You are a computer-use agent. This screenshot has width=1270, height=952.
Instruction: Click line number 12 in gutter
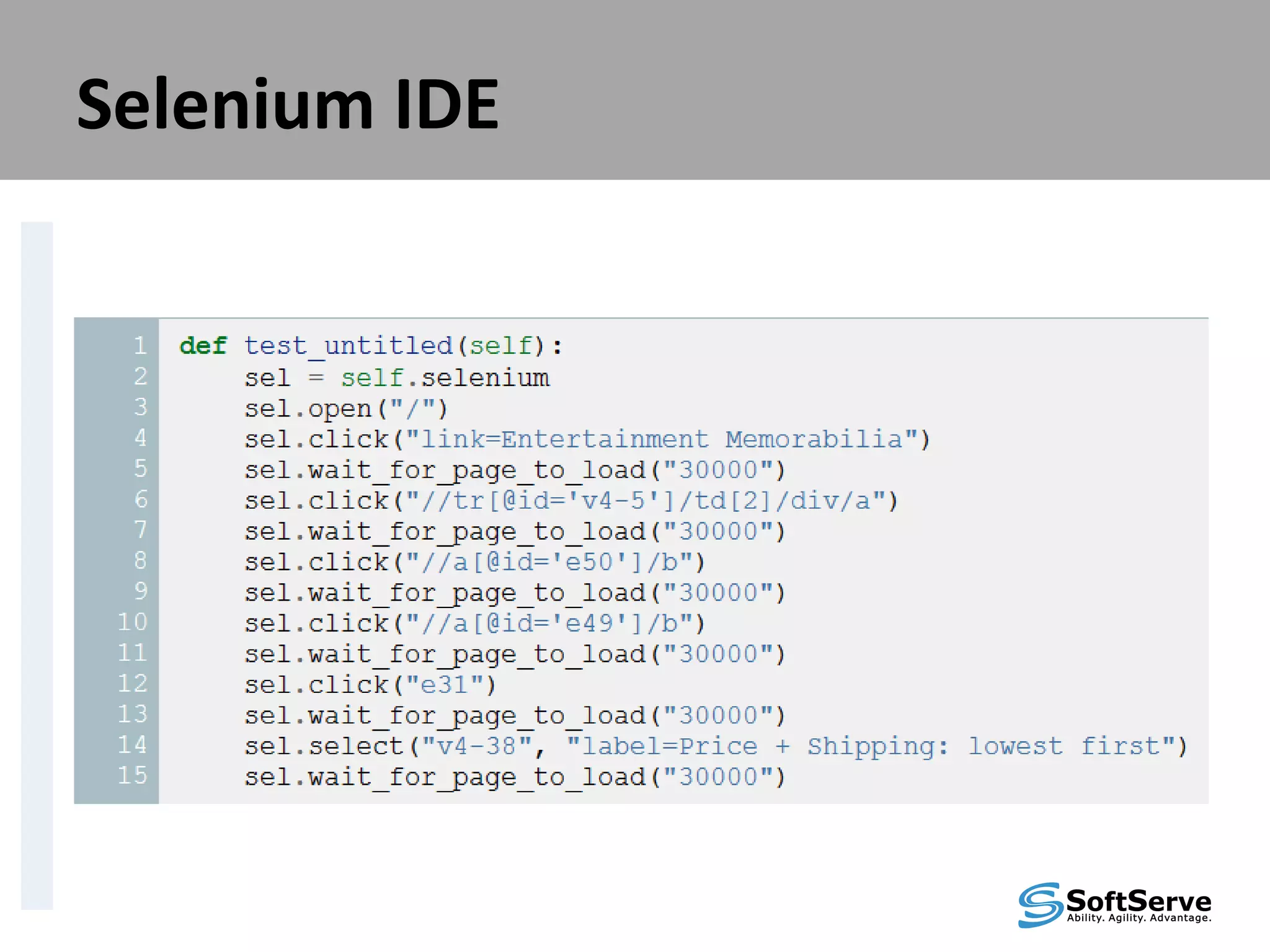pyautogui.click(x=133, y=684)
